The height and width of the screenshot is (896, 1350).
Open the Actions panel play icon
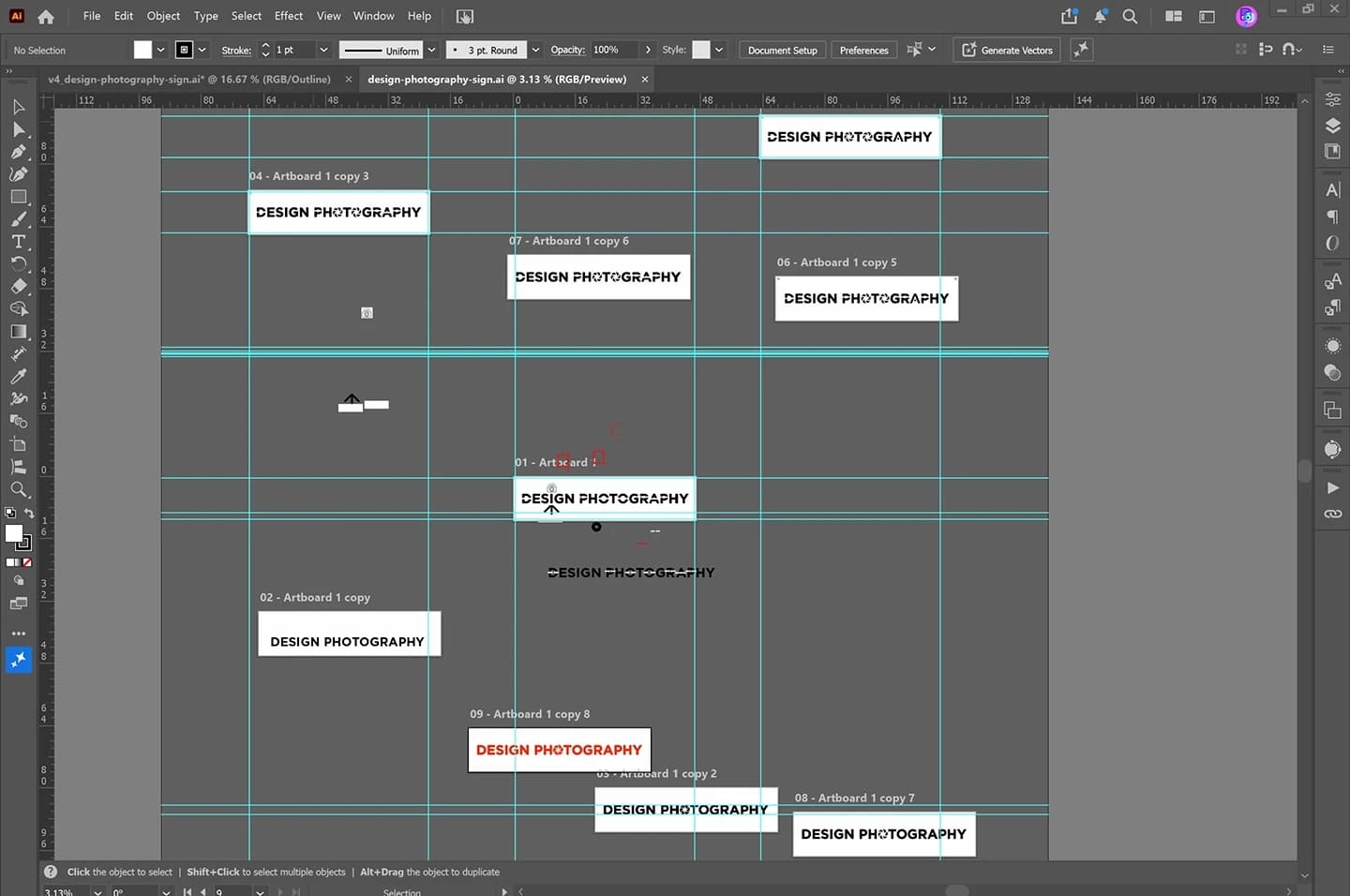tap(1332, 487)
